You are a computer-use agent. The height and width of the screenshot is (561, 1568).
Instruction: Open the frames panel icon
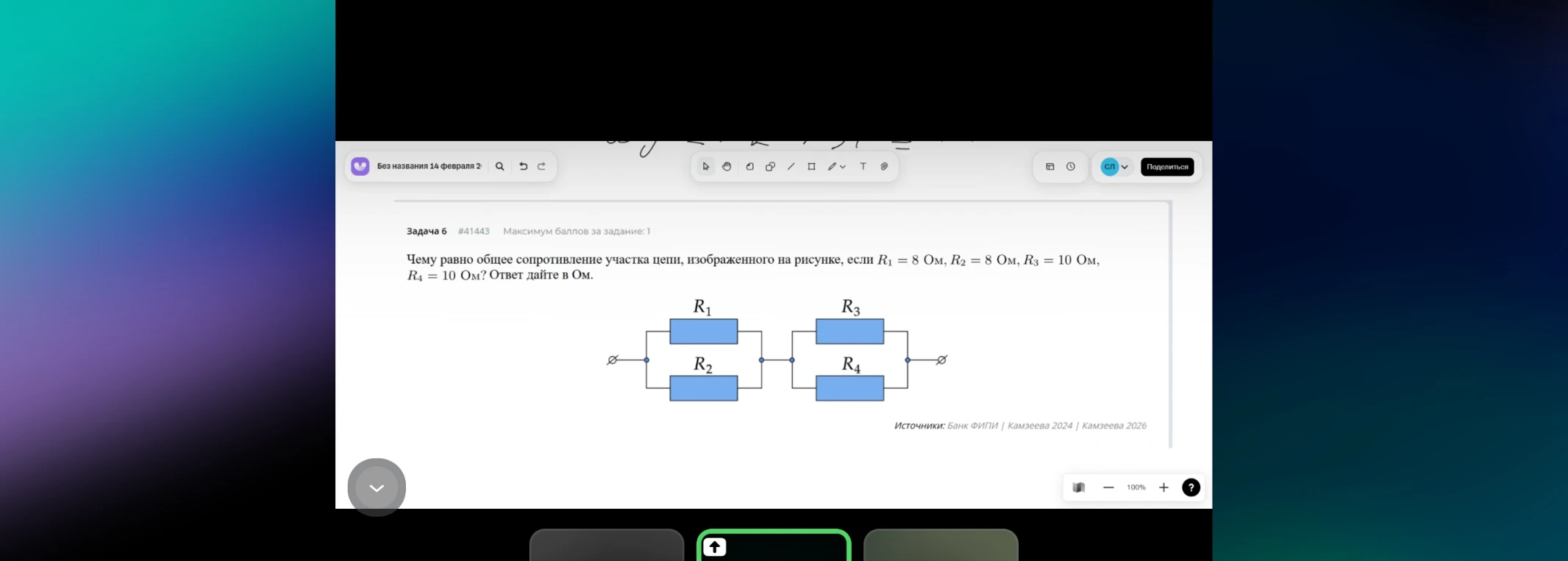(x=1050, y=167)
